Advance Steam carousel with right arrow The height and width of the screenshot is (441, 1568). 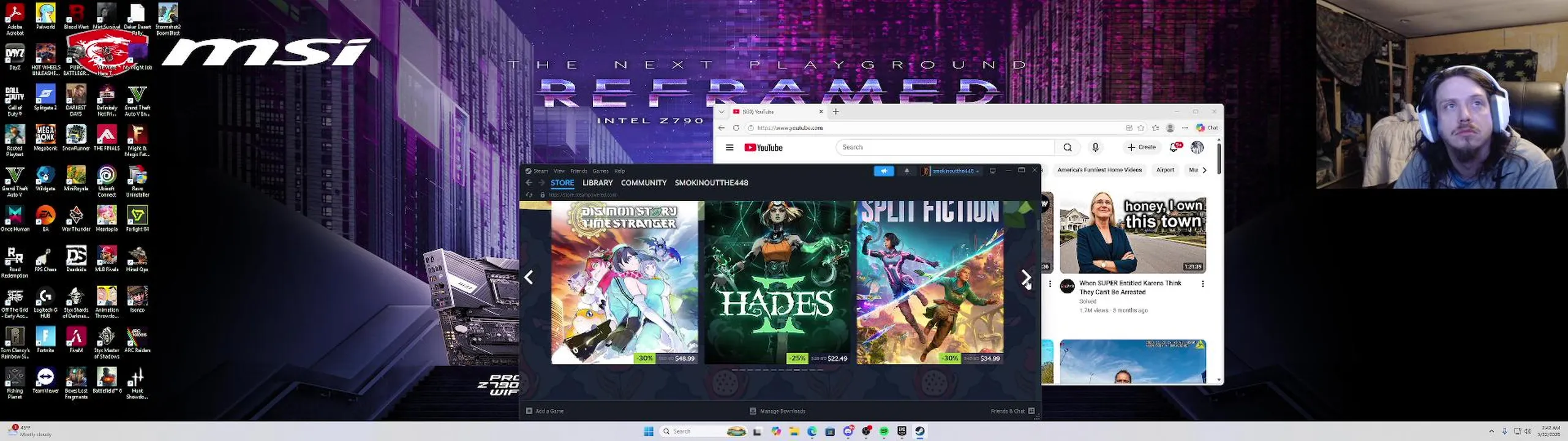(x=1026, y=277)
